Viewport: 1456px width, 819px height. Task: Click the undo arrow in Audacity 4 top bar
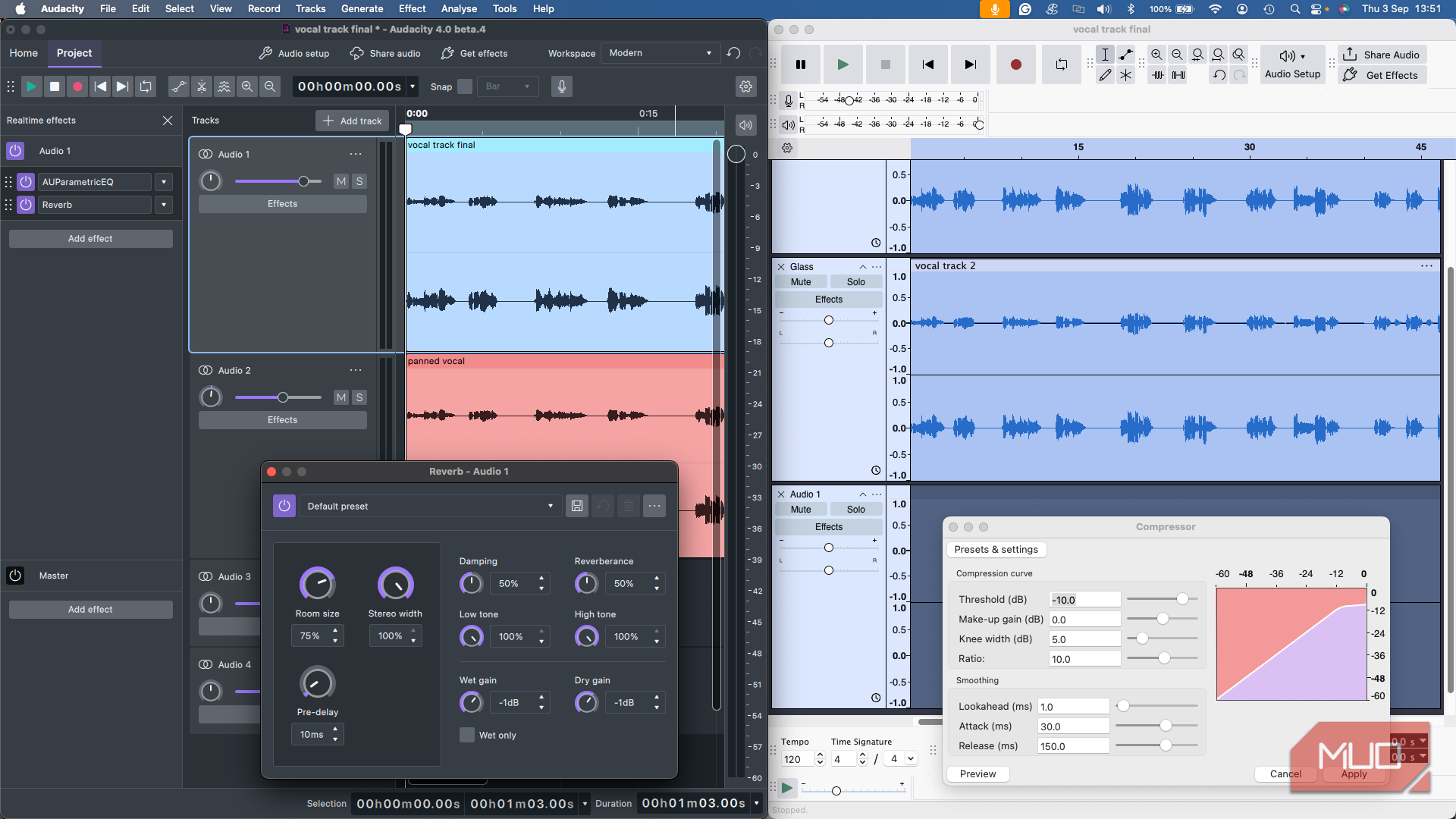[733, 53]
